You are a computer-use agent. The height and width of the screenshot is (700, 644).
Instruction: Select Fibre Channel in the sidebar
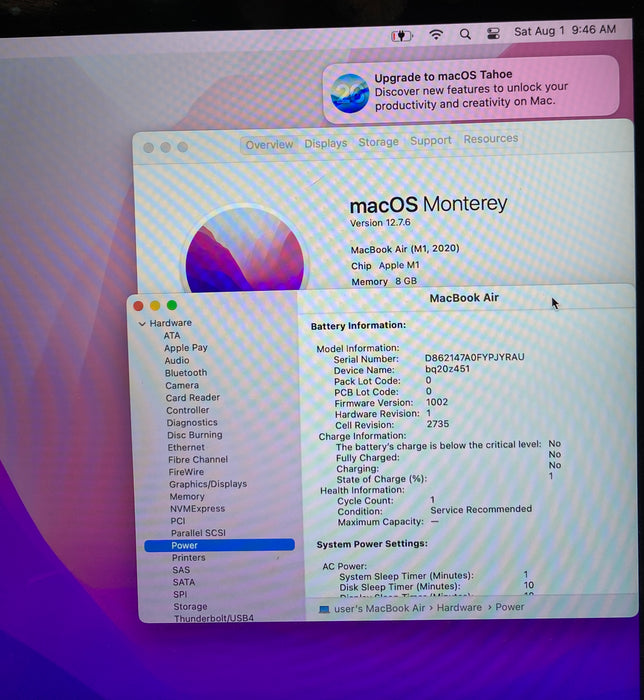click(x=198, y=459)
